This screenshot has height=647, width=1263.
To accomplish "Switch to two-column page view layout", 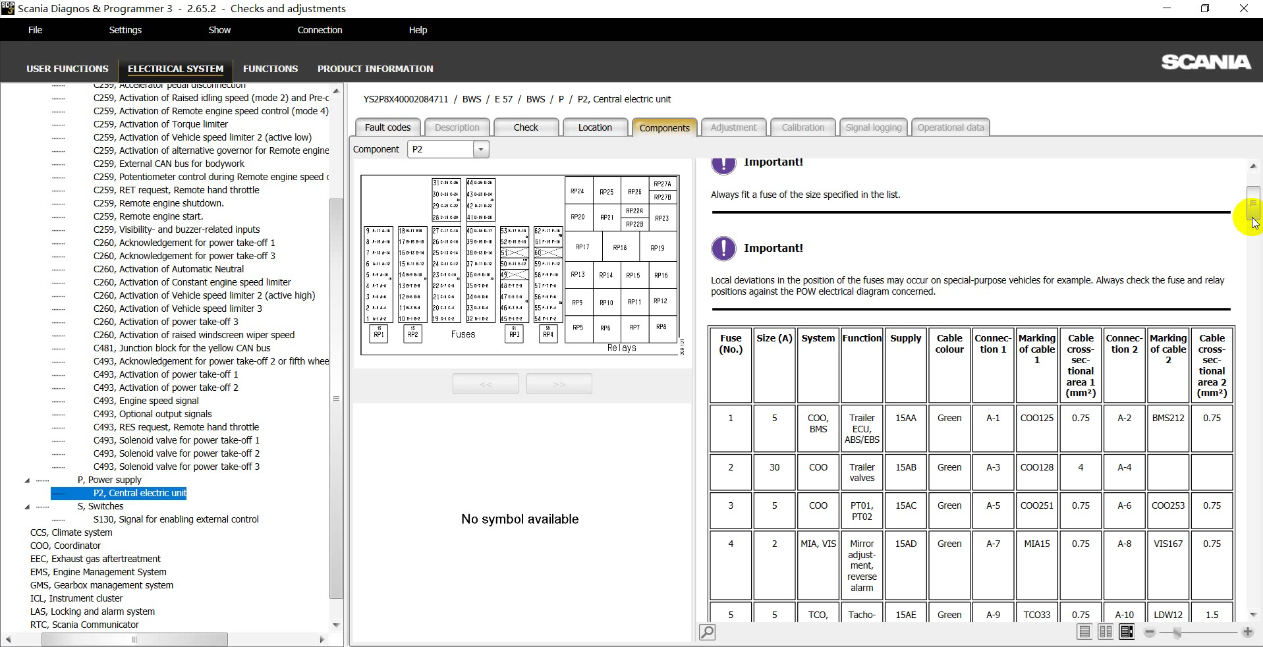I will (1105, 632).
